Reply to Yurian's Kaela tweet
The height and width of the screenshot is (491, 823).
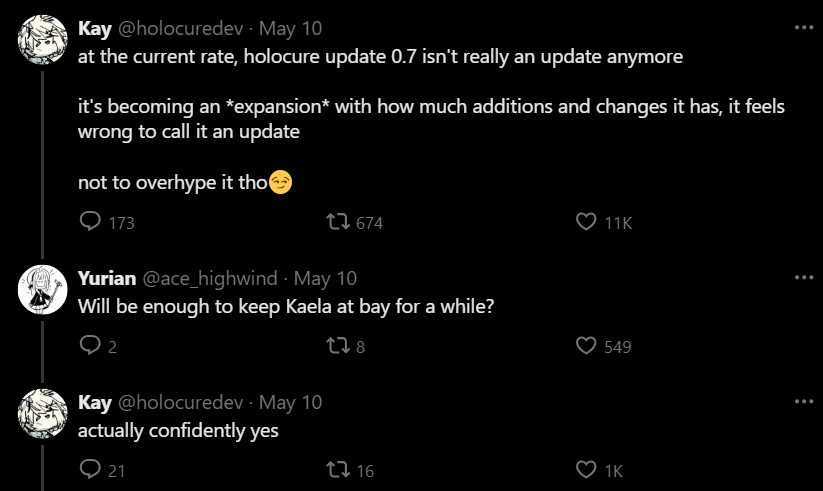coord(90,346)
